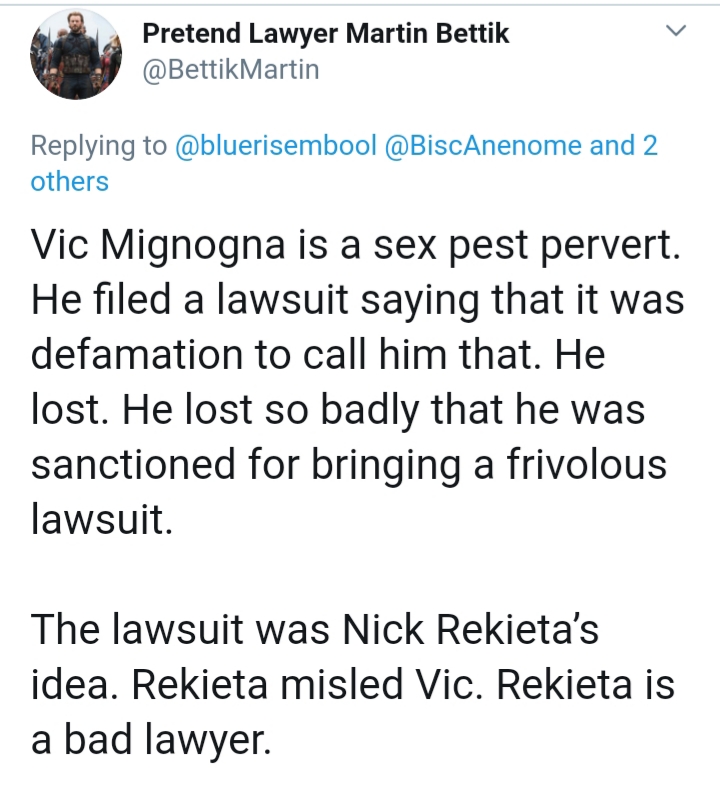Click the line 'defamation to call him that. He'

[317, 355]
